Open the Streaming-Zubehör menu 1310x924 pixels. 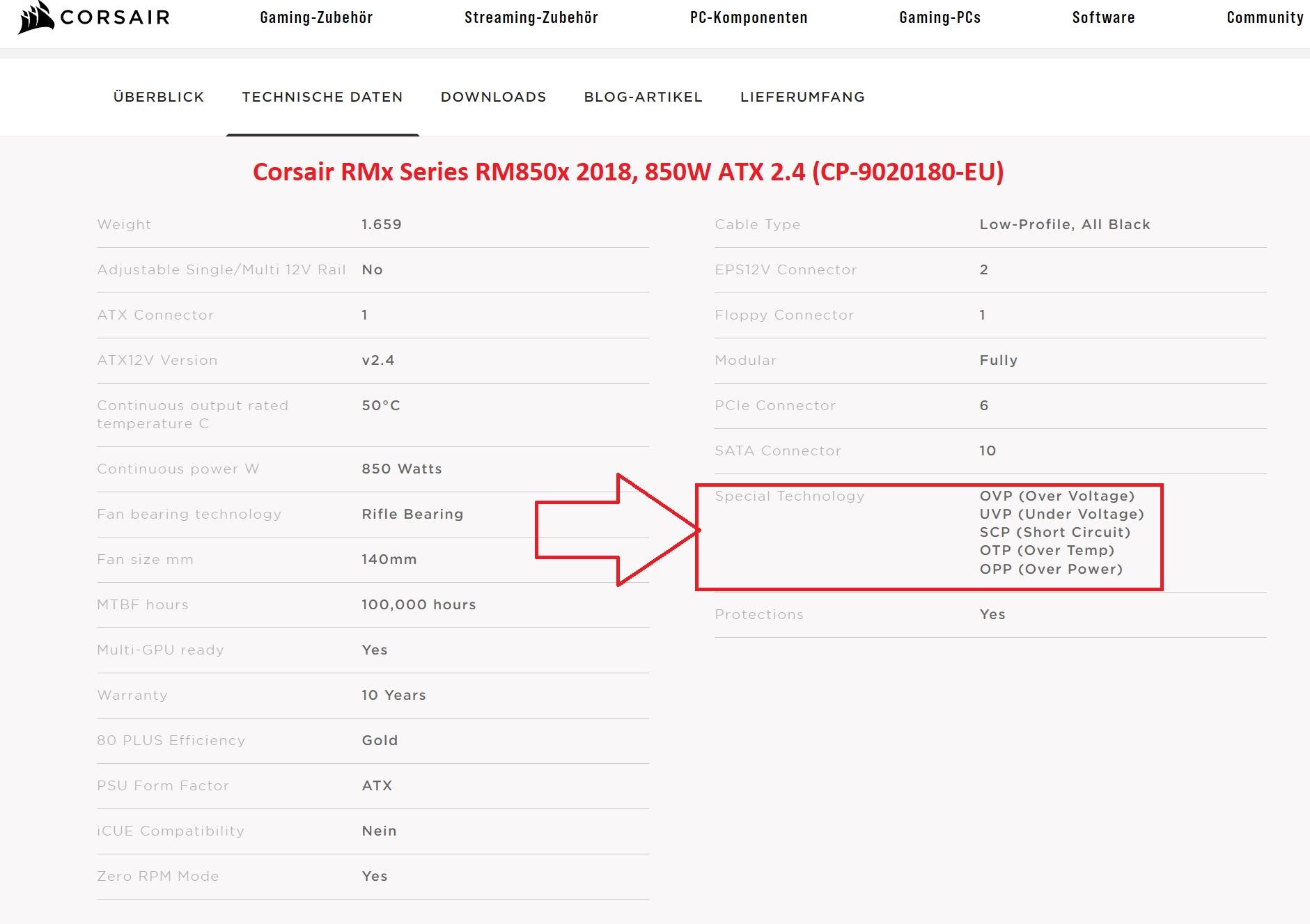tap(531, 17)
